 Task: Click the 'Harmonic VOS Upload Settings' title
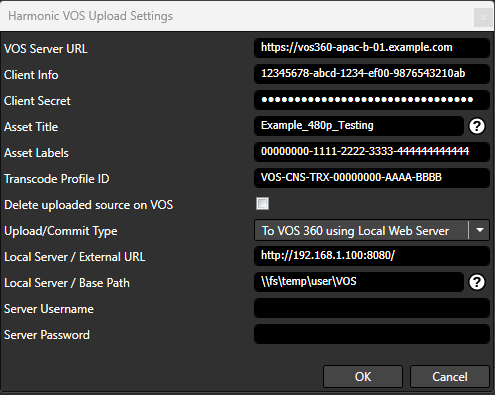point(91,16)
